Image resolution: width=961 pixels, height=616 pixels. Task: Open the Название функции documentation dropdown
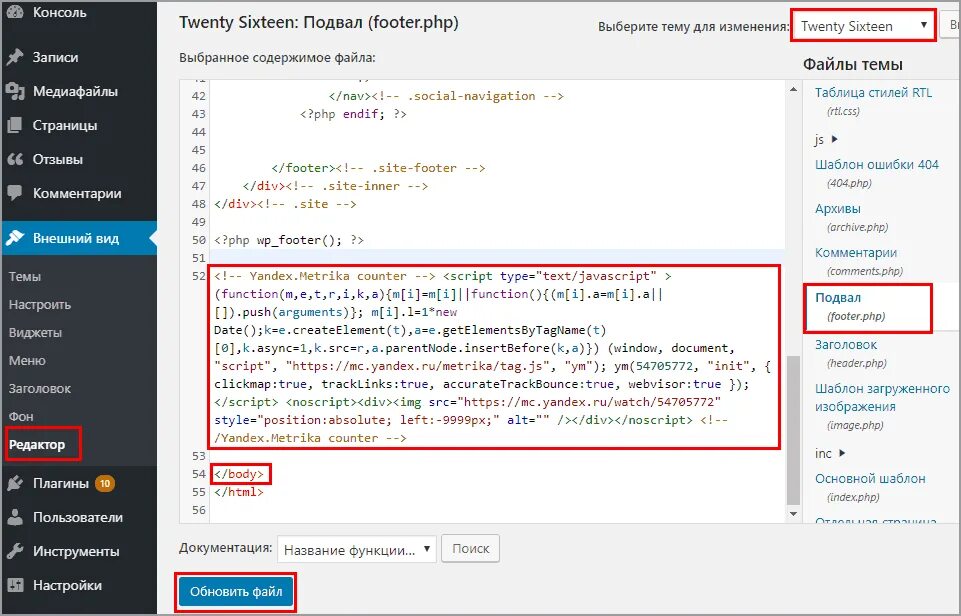[x=357, y=549]
